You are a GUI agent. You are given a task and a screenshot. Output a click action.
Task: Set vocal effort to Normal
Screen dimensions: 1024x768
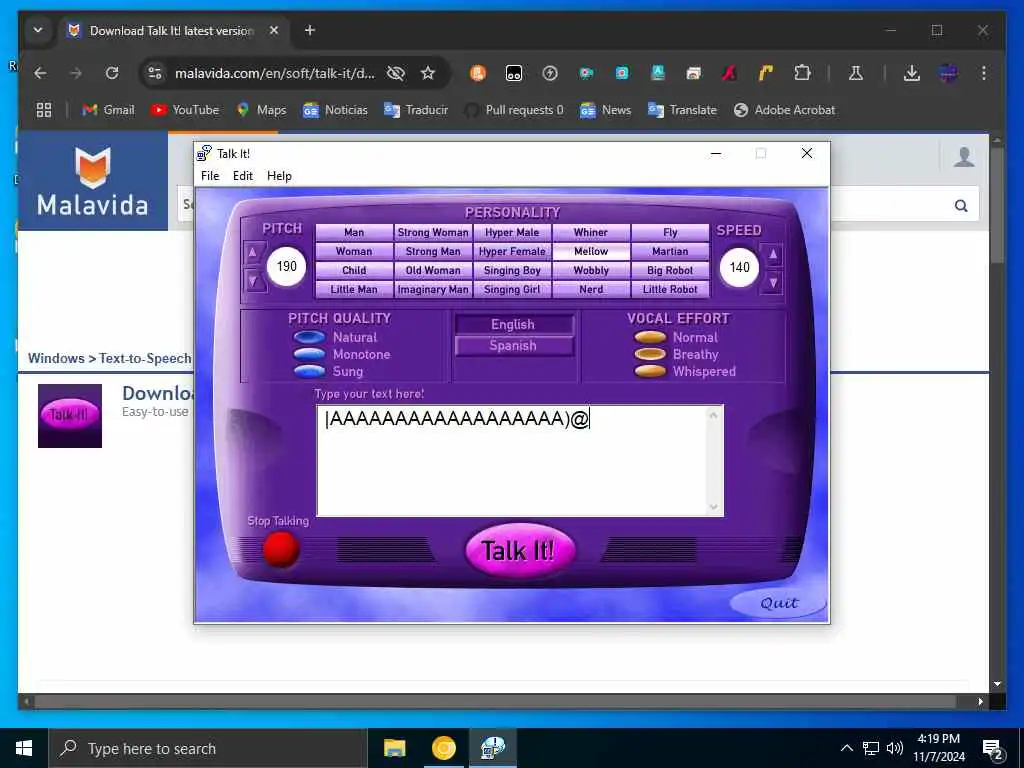point(650,337)
